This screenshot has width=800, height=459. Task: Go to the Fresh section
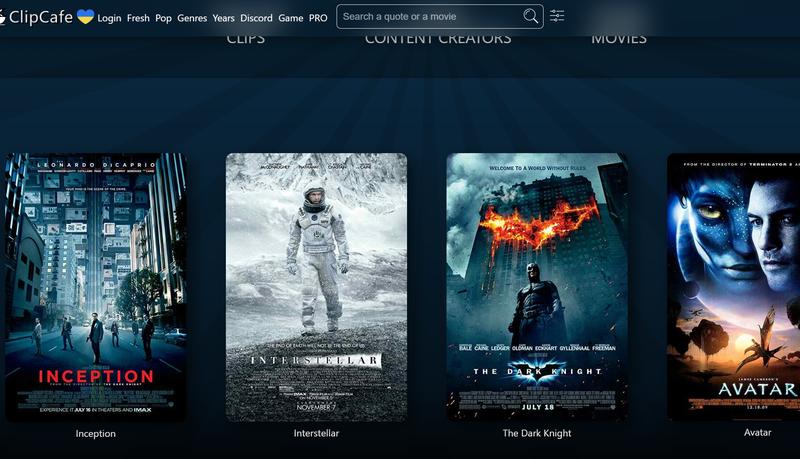click(138, 18)
